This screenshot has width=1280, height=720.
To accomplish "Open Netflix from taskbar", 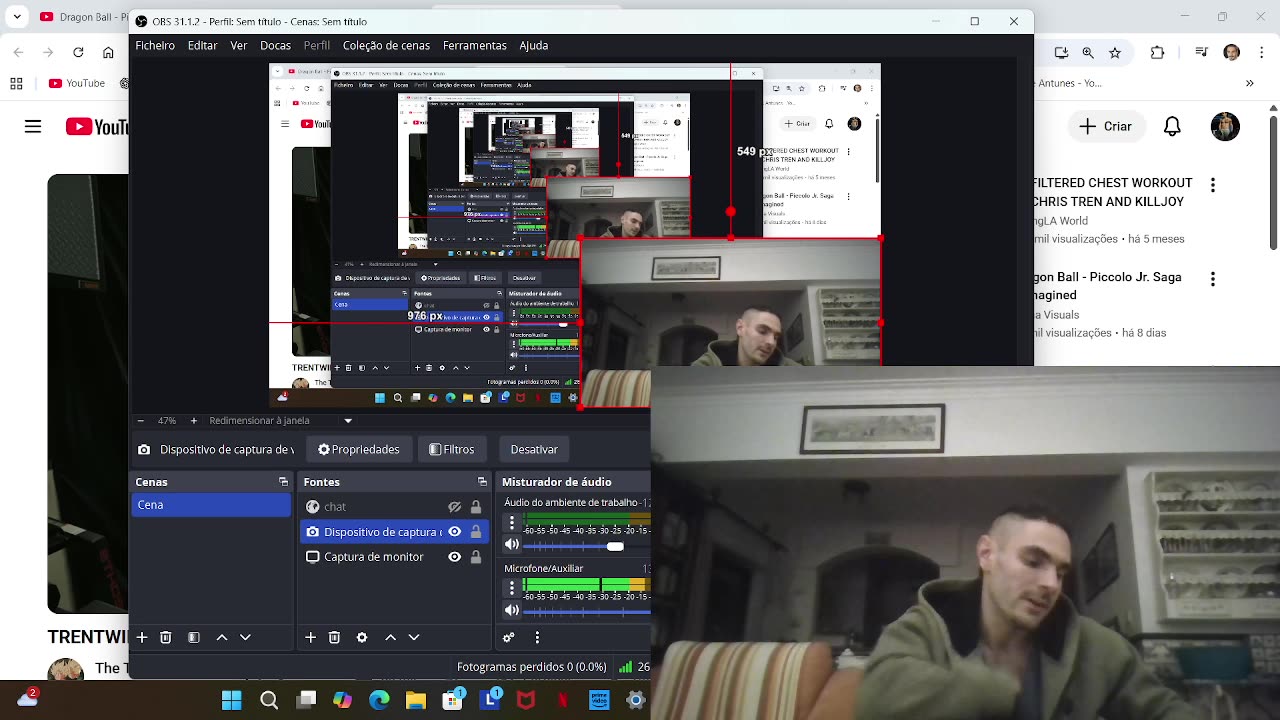I will click(x=562, y=700).
